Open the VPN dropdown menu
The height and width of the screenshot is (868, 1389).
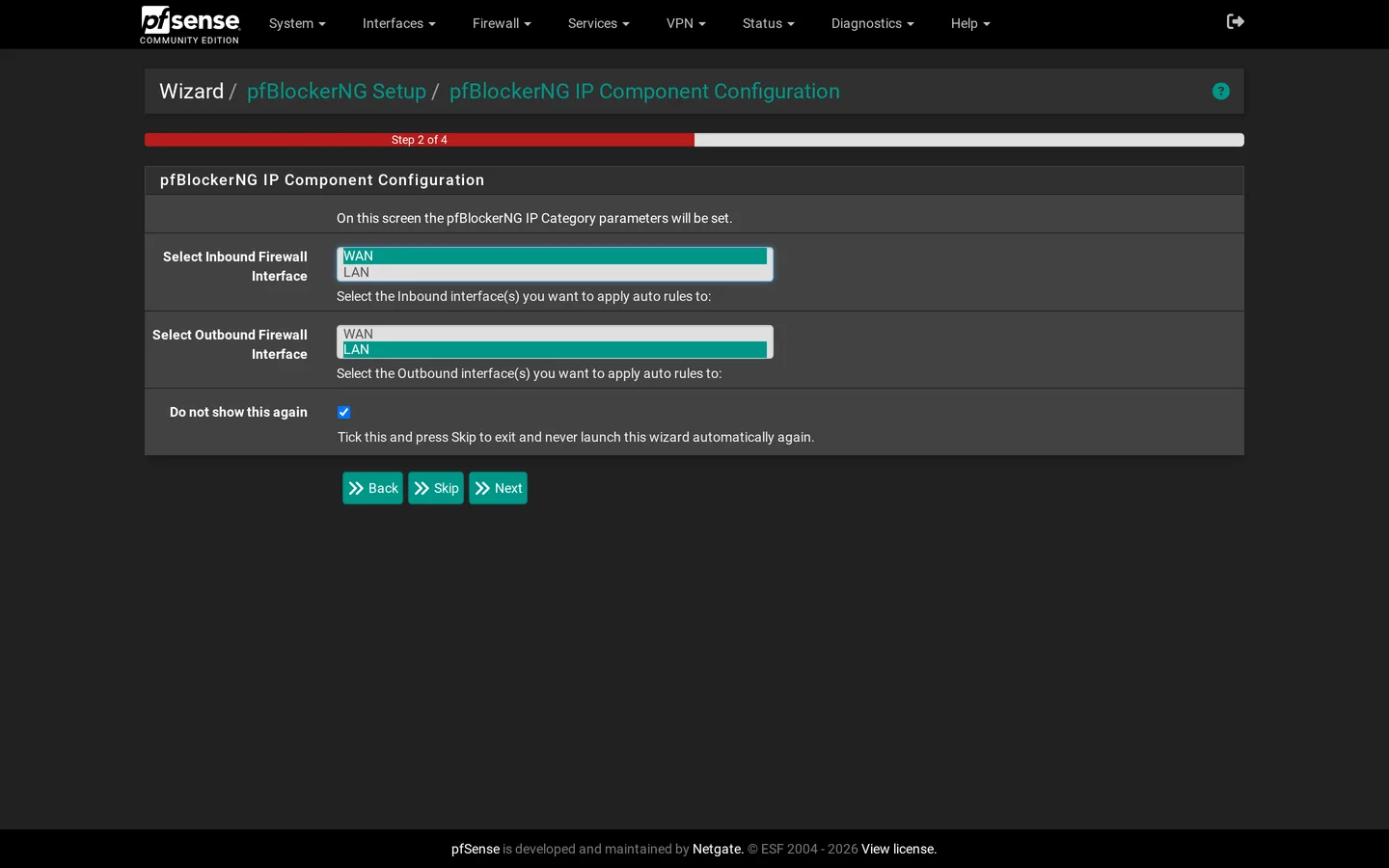click(x=686, y=24)
